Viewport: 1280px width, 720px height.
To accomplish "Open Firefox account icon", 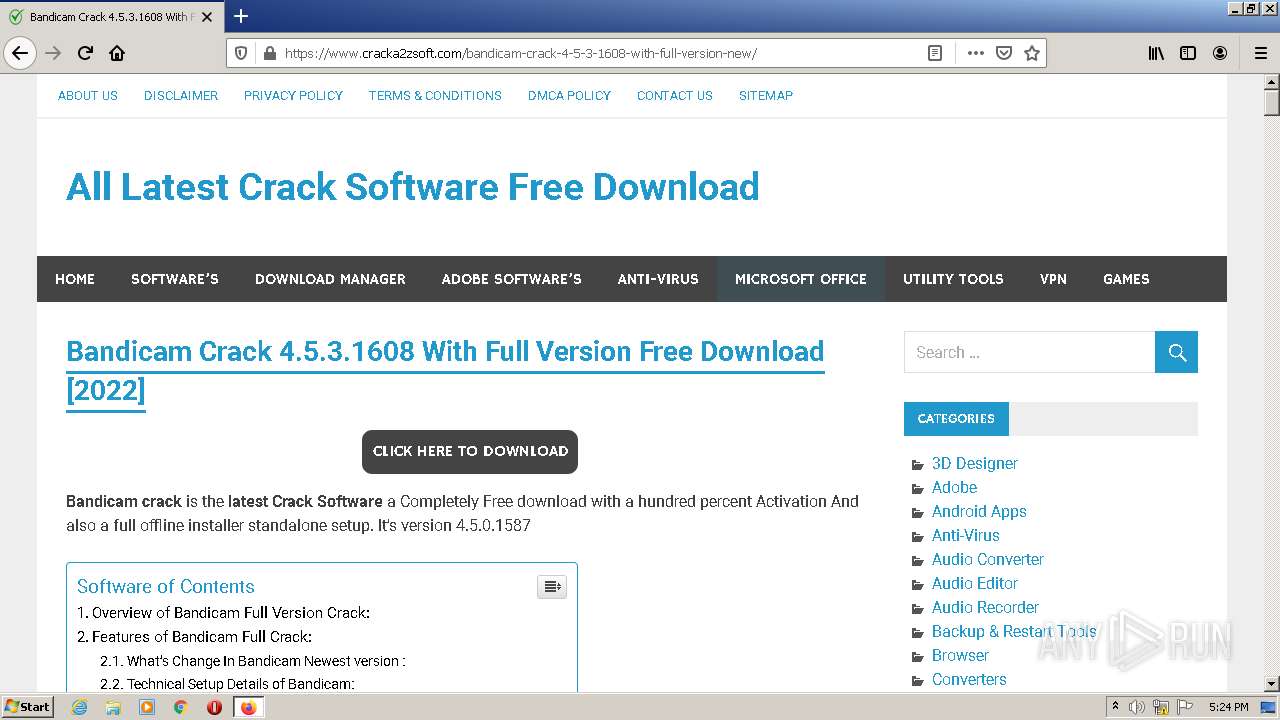I will [1220, 53].
